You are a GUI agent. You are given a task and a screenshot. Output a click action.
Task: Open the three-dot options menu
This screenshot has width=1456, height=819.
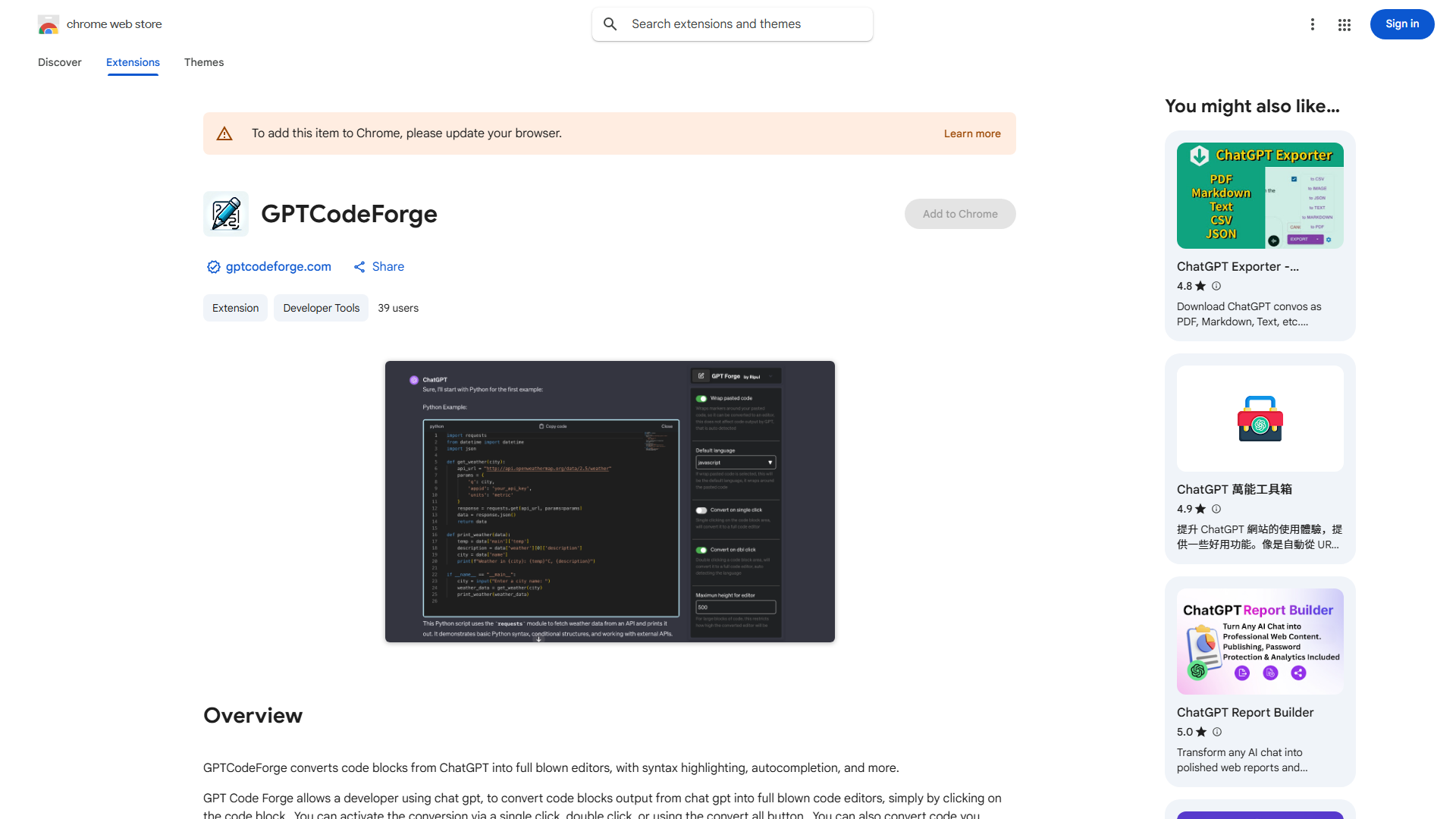(1313, 24)
